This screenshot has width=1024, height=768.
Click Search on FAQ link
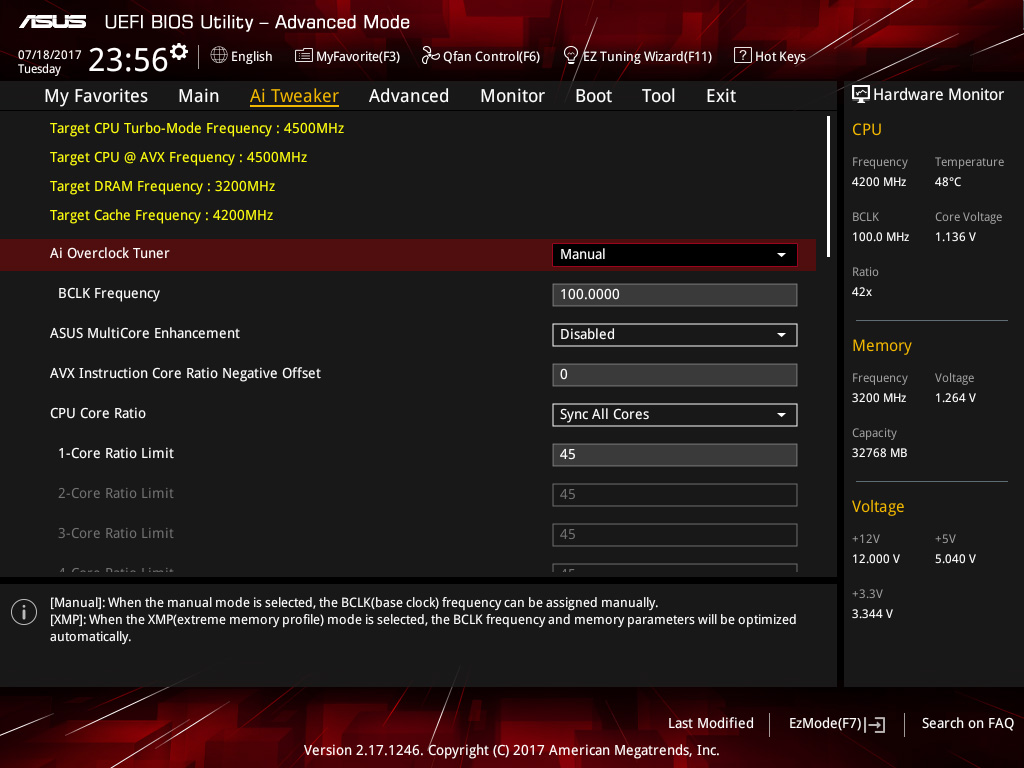click(967, 723)
